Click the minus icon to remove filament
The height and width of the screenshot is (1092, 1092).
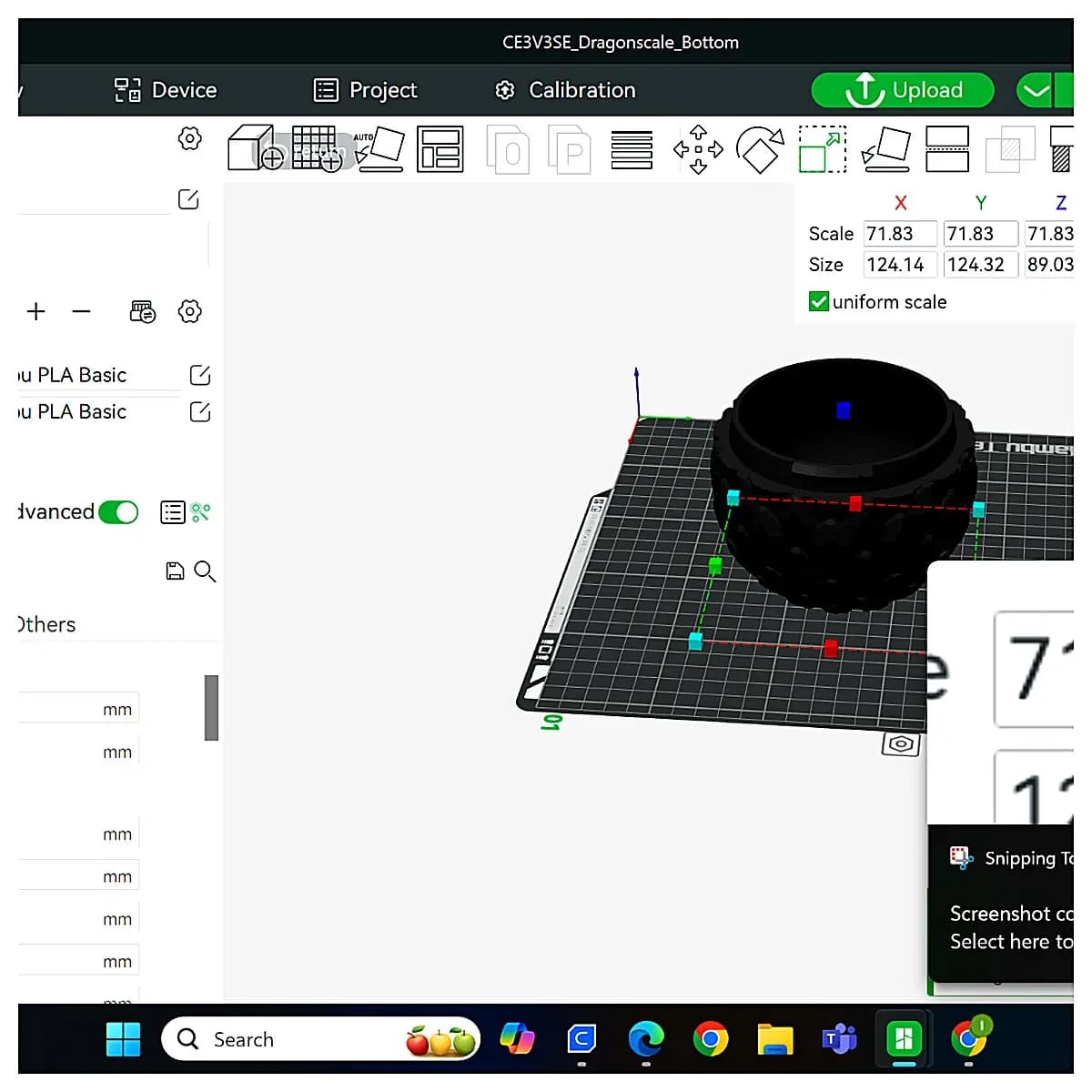coord(82,311)
